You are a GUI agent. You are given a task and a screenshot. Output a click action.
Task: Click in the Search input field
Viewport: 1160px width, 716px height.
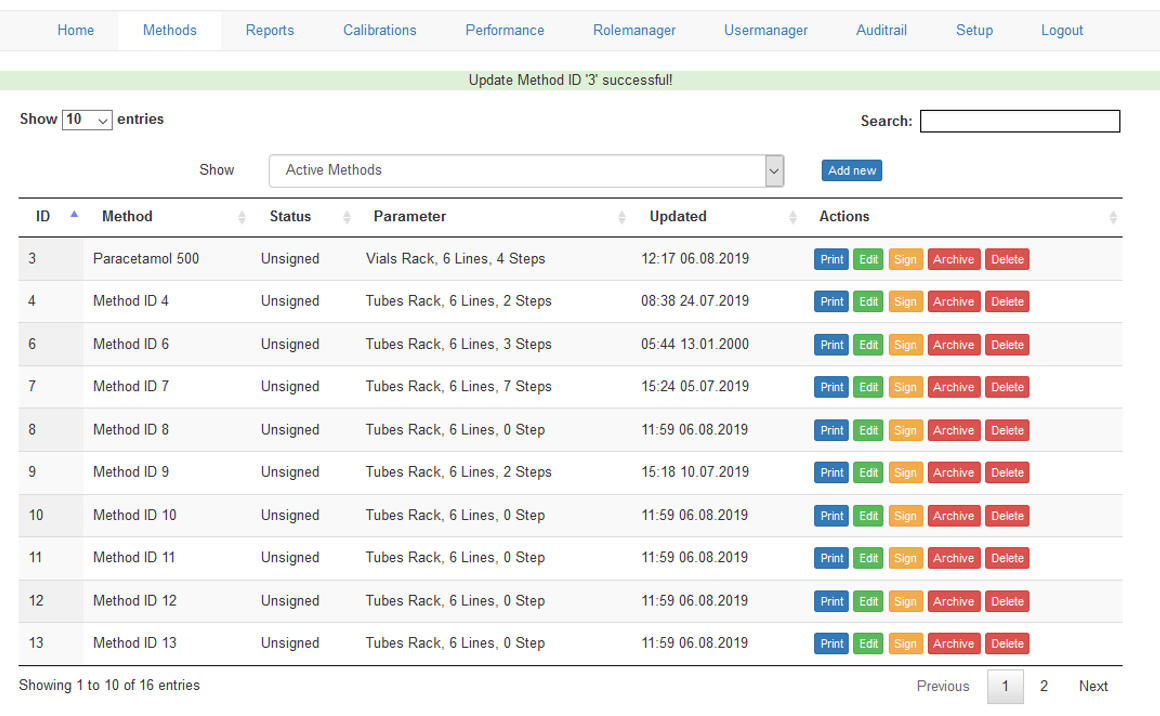point(1019,121)
